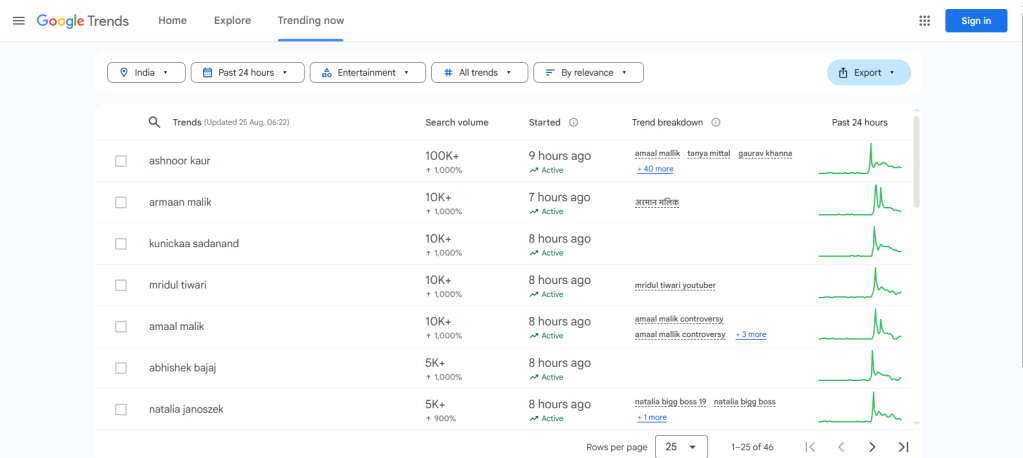Click the 'amaal malik controversy' chip
This screenshot has width=1023, height=458.
[679, 319]
